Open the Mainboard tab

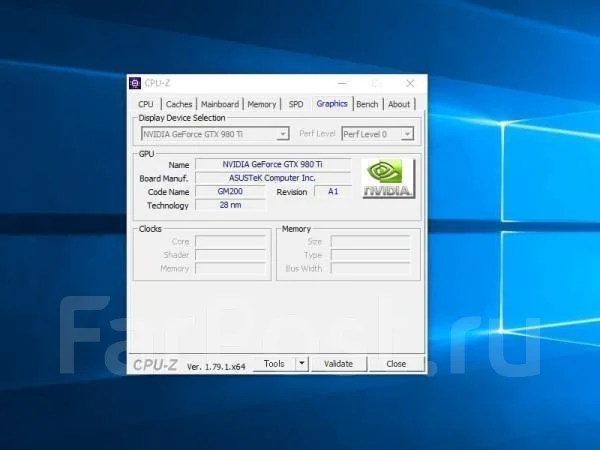point(220,104)
